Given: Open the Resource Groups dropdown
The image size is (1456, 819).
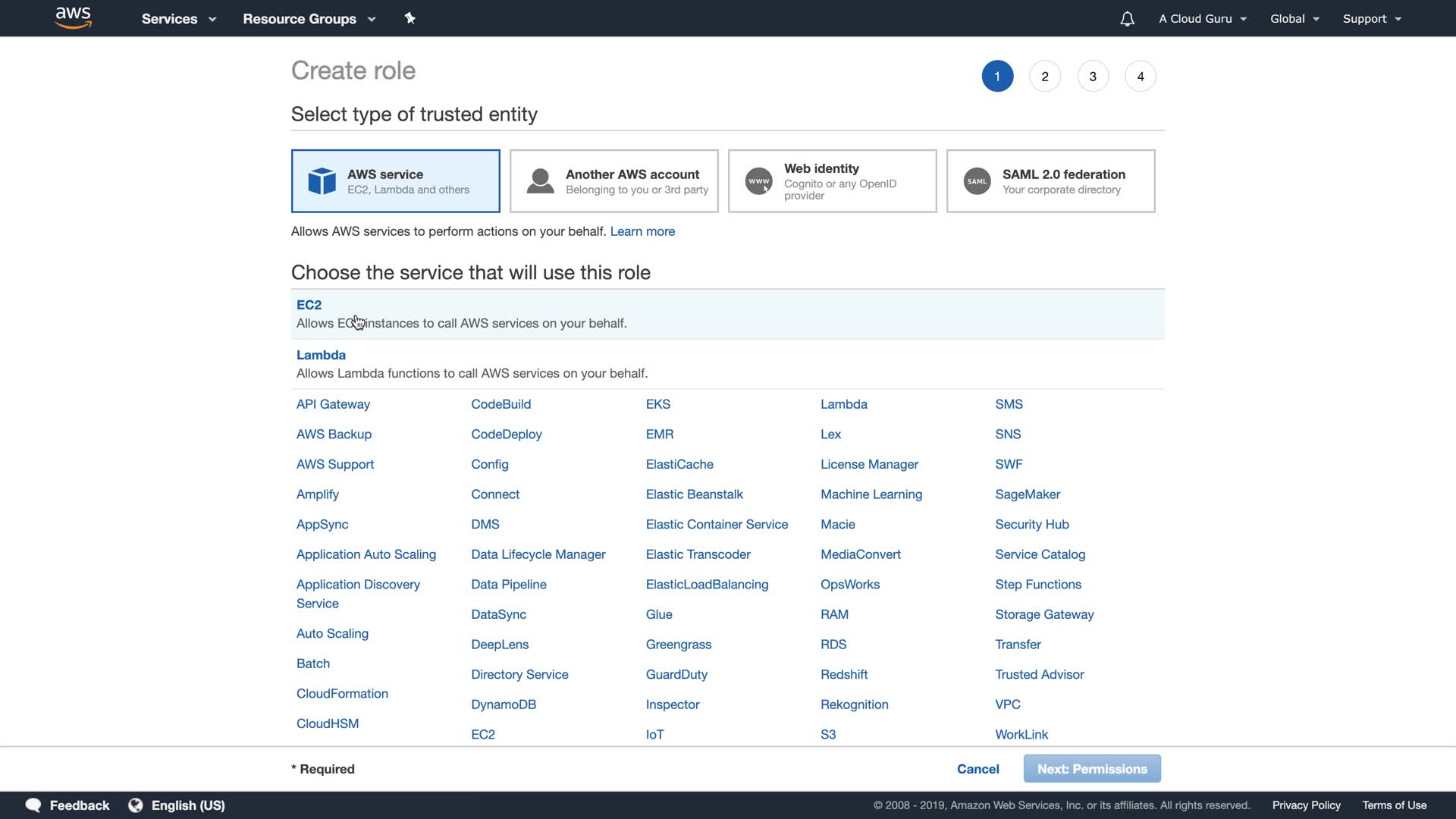Looking at the screenshot, I should click(309, 19).
